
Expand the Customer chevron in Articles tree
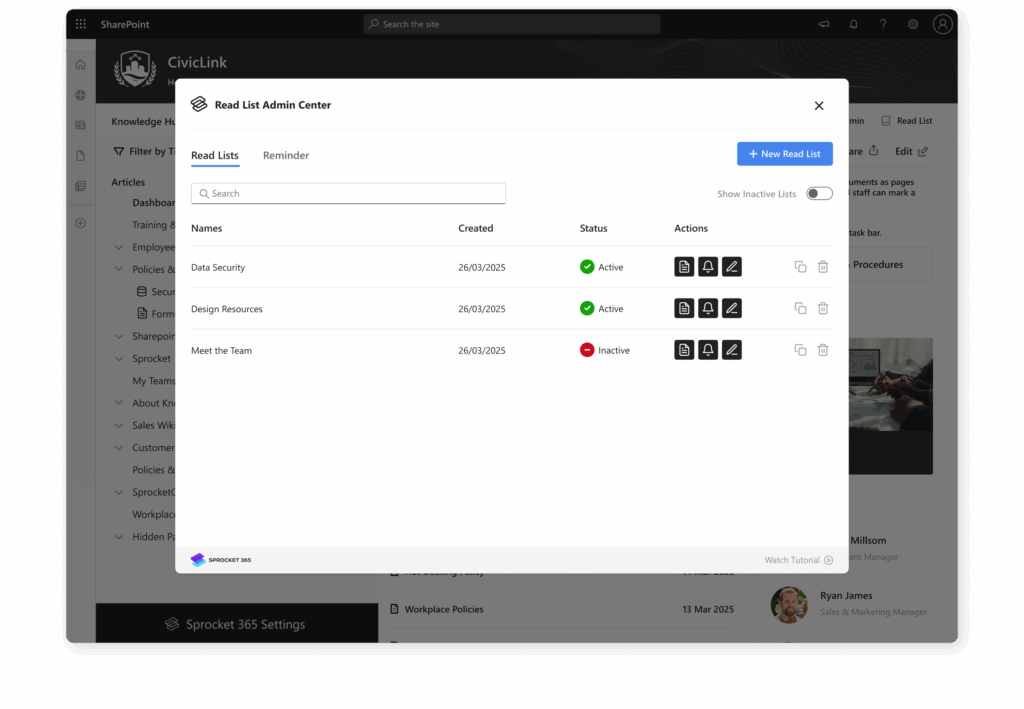119,448
